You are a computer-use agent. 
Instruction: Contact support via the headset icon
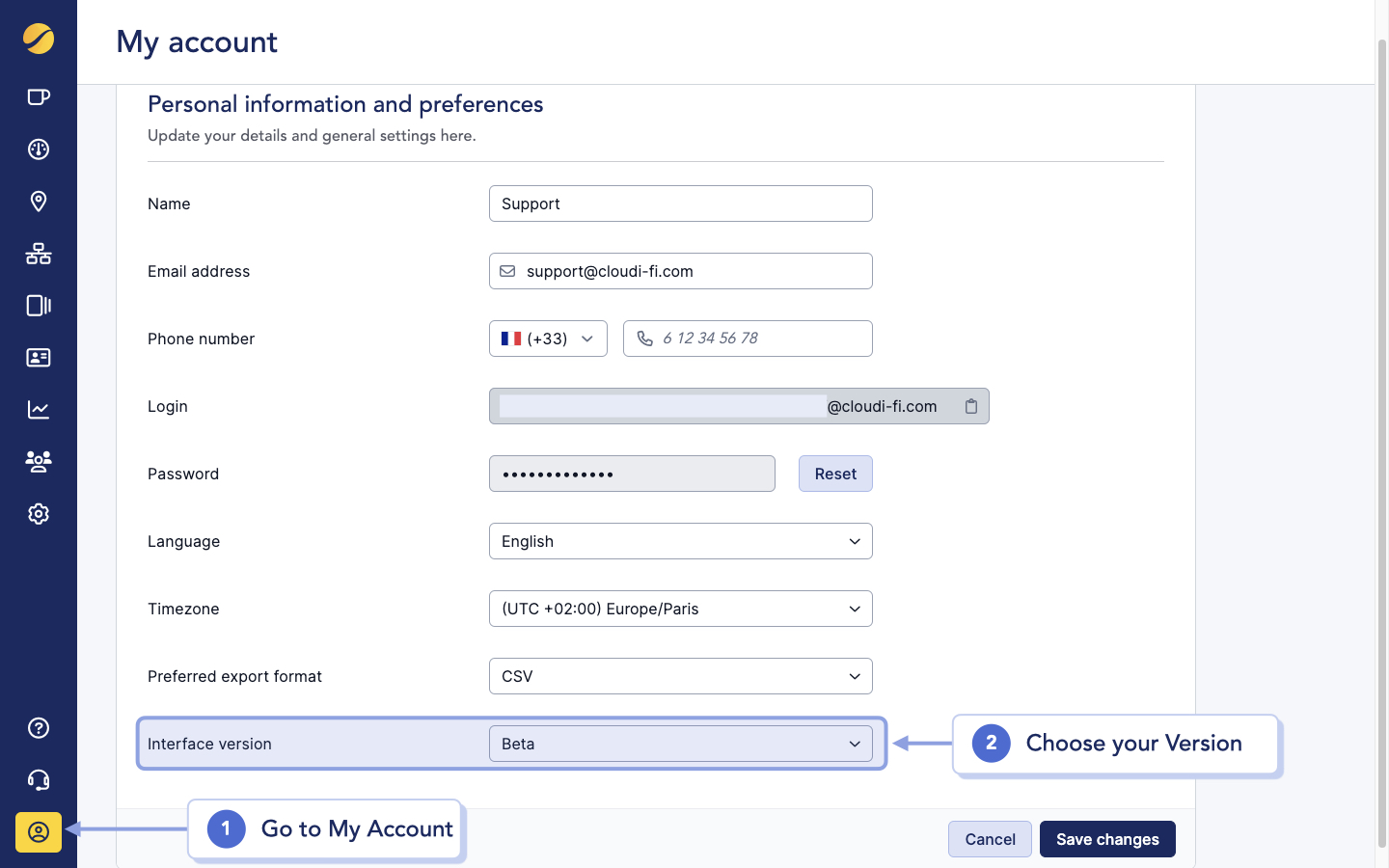pos(39,779)
